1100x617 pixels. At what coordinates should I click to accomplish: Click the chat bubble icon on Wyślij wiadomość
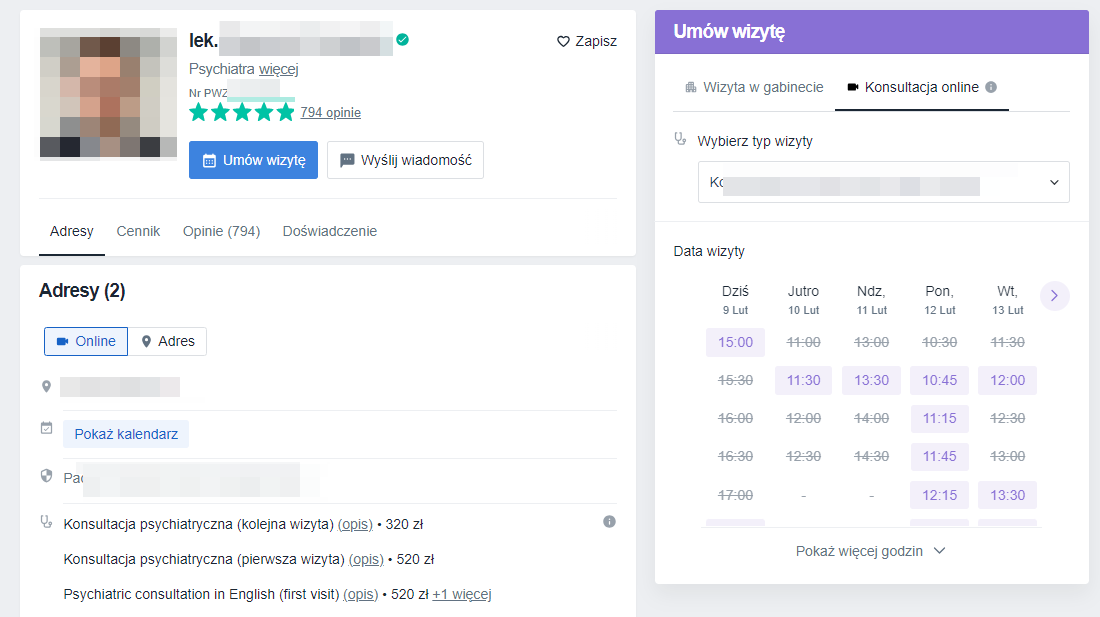click(x=345, y=160)
